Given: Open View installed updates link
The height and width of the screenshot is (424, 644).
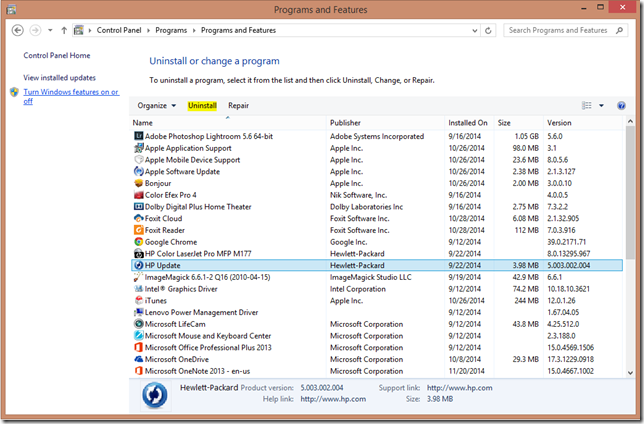Looking at the screenshot, I should [59, 78].
